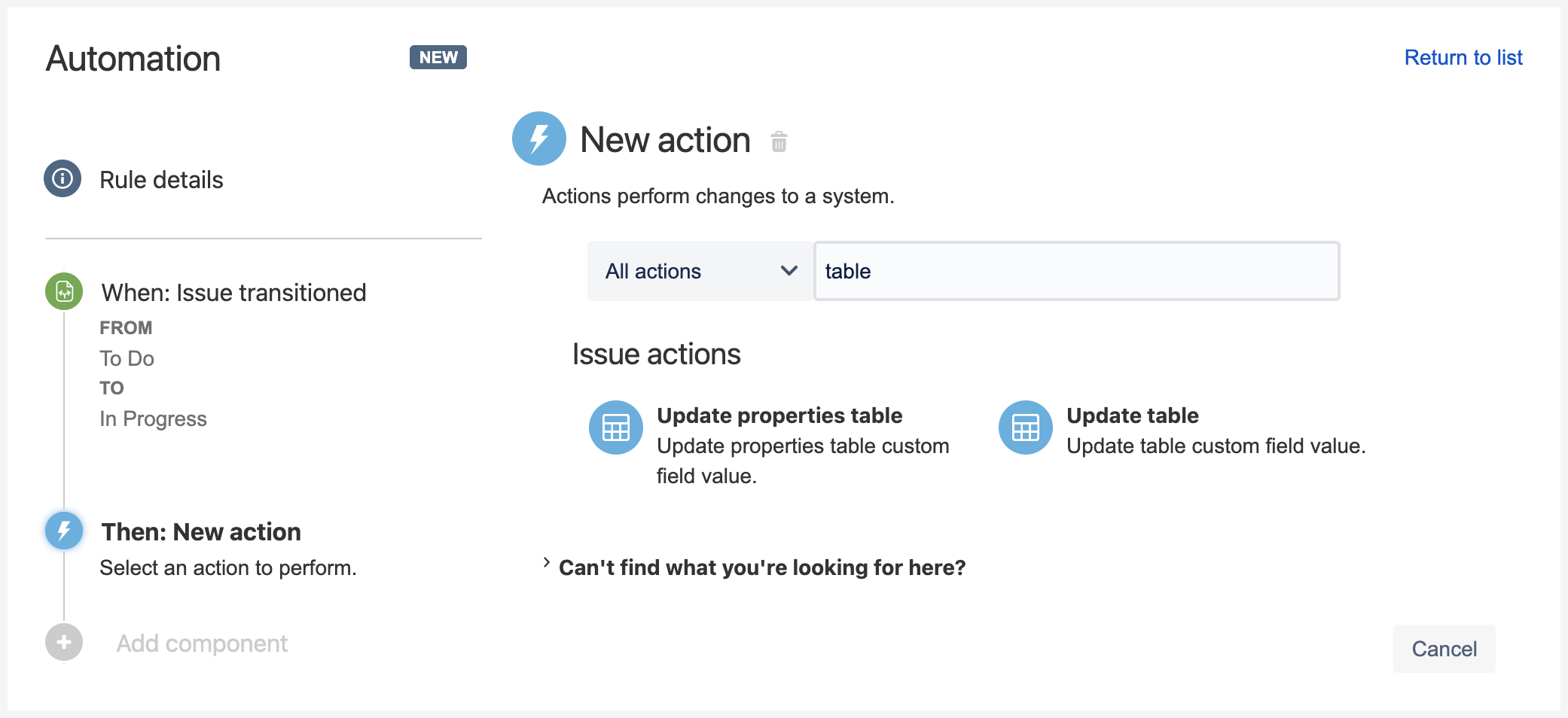Click the Update properties table grid icon
This screenshot has height=718, width=1568.
[x=615, y=427]
